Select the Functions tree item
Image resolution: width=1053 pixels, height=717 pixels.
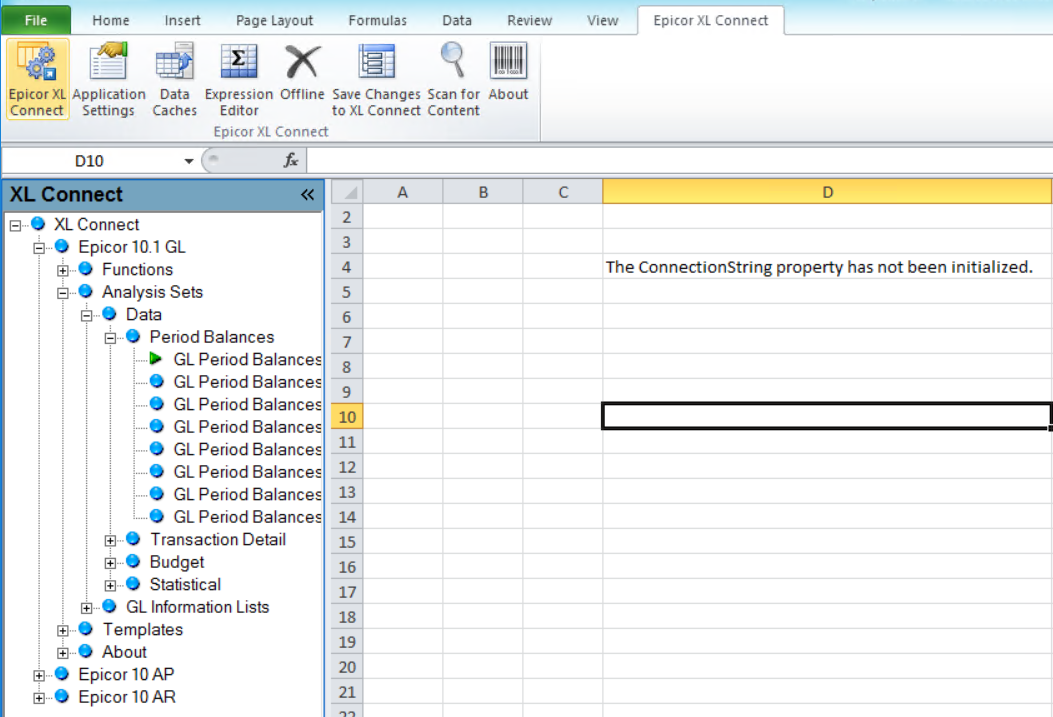137,269
